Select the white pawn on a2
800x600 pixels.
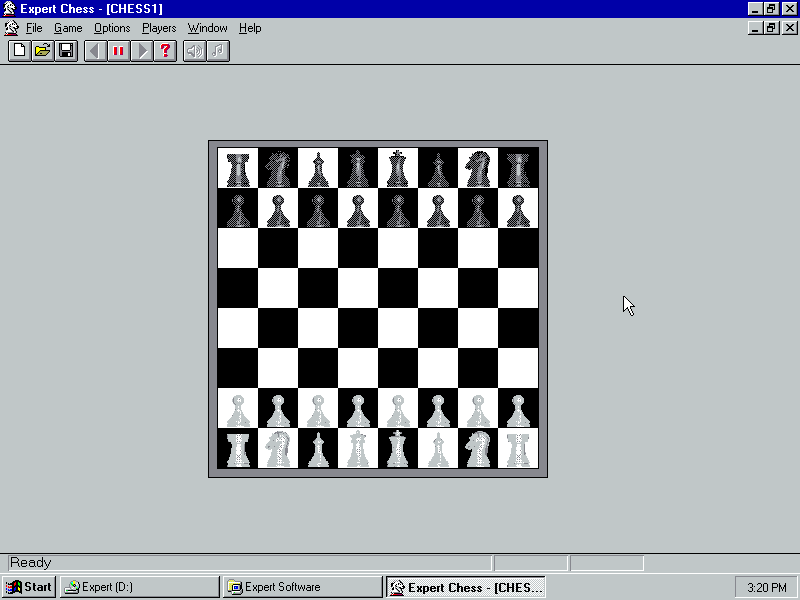click(x=238, y=409)
